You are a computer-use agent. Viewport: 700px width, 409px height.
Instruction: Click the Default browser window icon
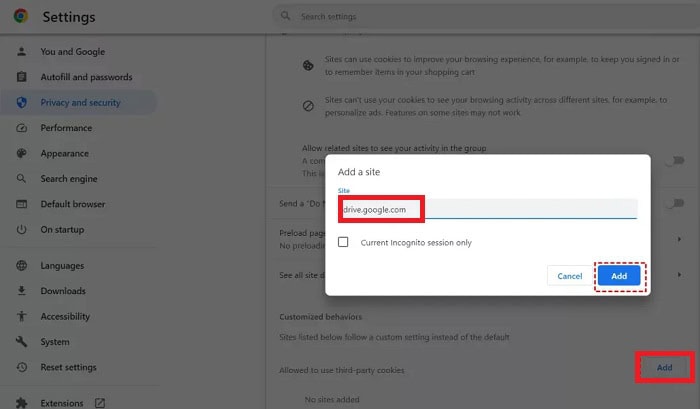pyautogui.click(x=21, y=204)
